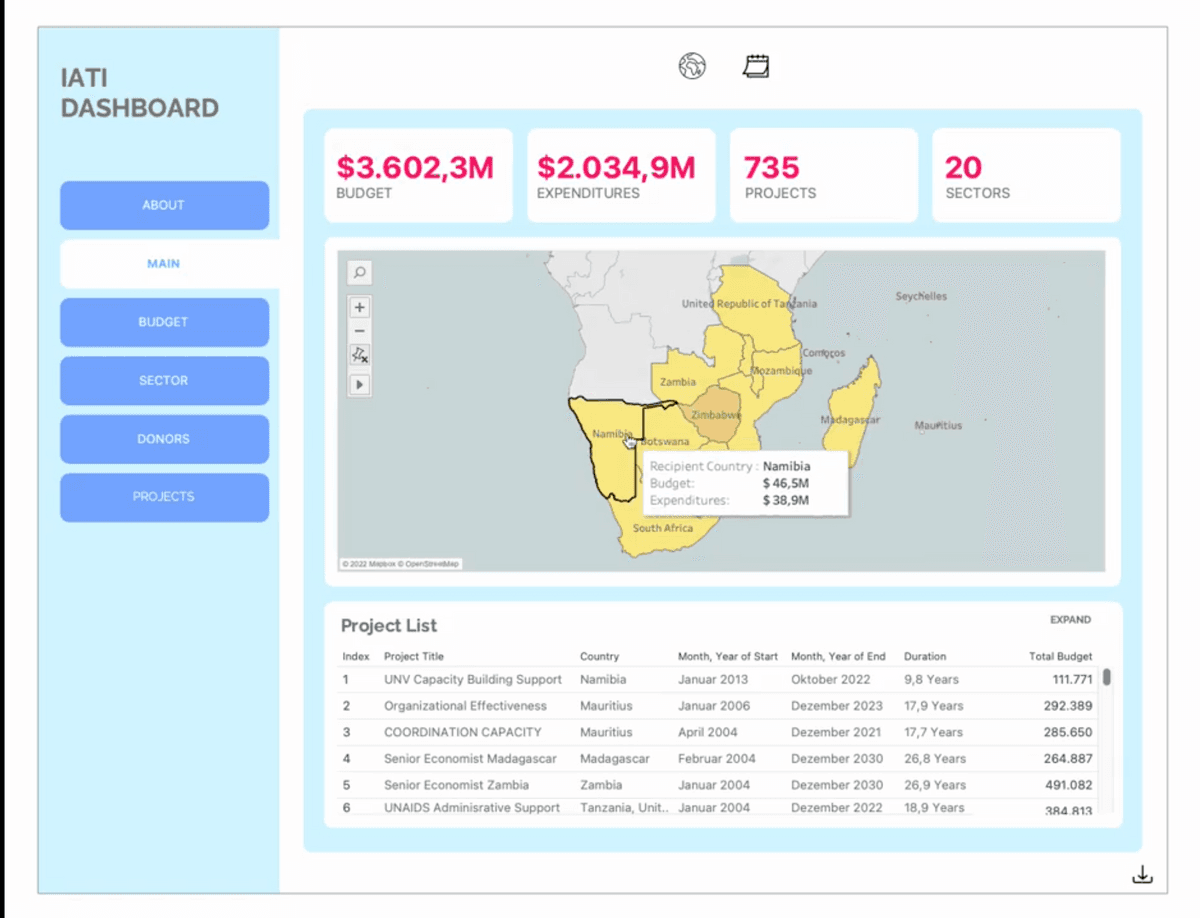Screen dimensions: 1200x918
Task: Select UNAIDS Adminisrative Support project
Action: coord(472,808)
